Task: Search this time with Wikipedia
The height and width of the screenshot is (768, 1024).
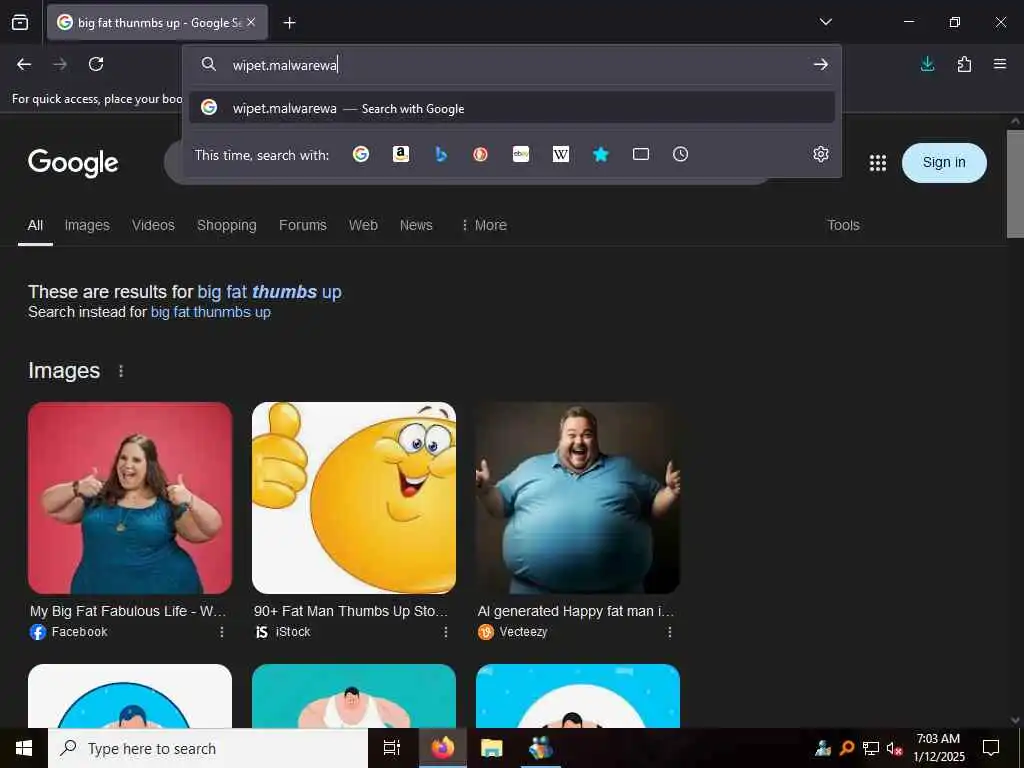Action: (561, 154)
